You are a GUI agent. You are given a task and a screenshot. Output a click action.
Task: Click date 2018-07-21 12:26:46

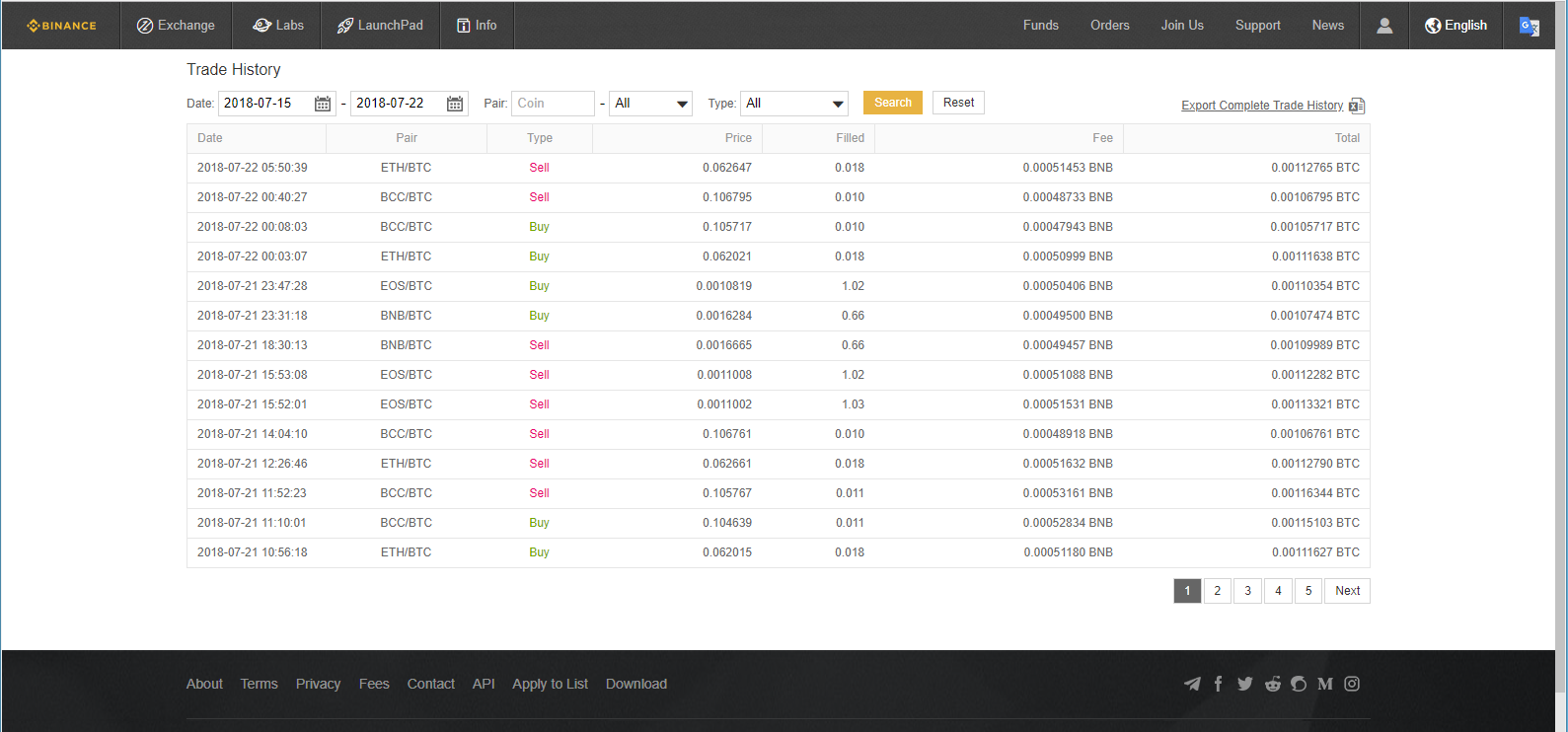pyautogui.click(x=253, y=464)
